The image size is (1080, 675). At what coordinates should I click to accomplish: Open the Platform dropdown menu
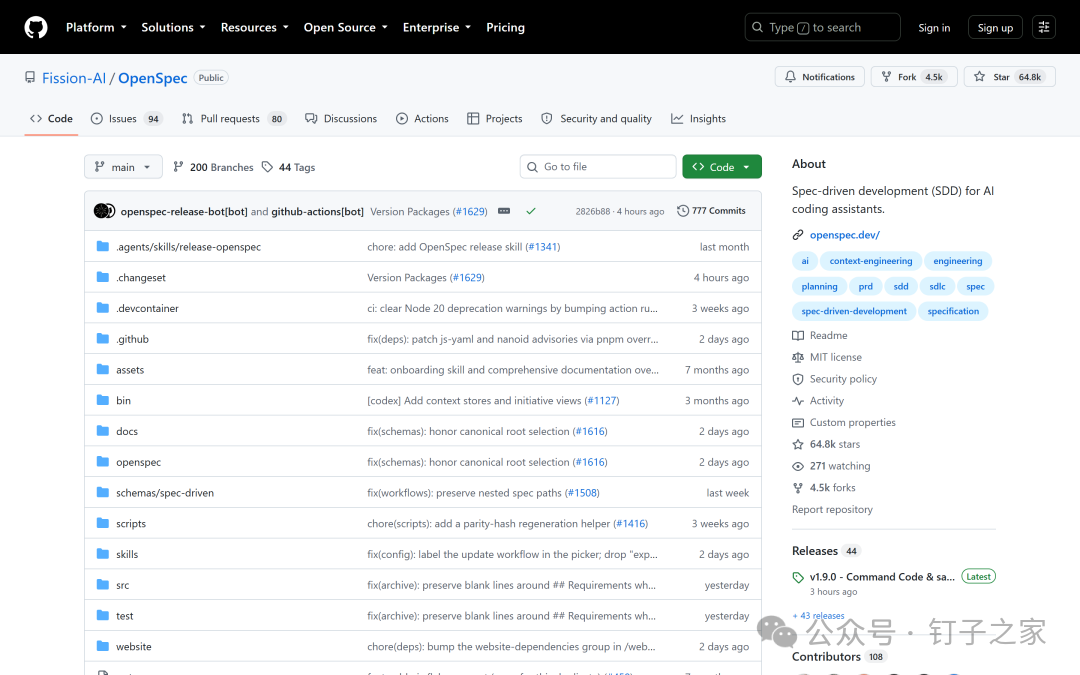96,28
